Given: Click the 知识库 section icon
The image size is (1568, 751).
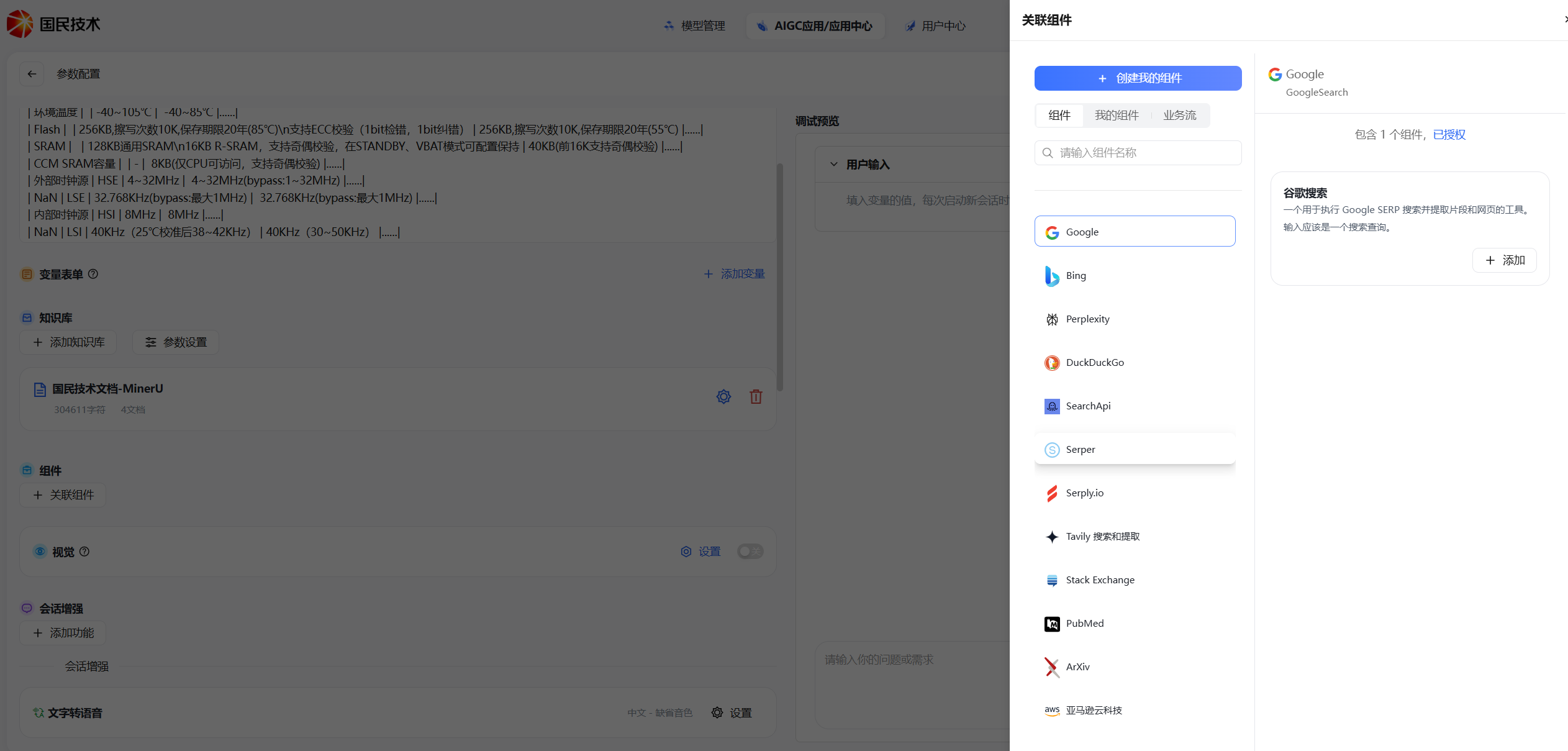Looking at the screenshot, I should click(x=27, y=317).
